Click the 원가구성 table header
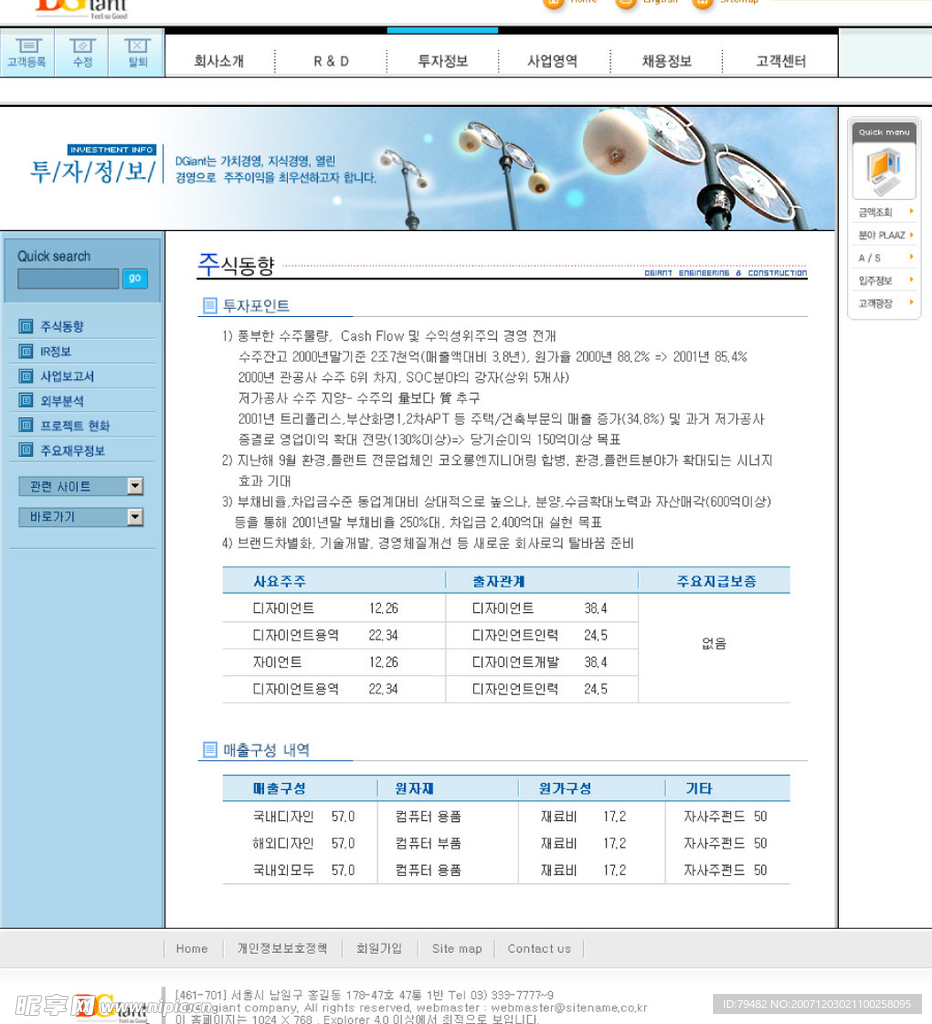 pos(565,788)
